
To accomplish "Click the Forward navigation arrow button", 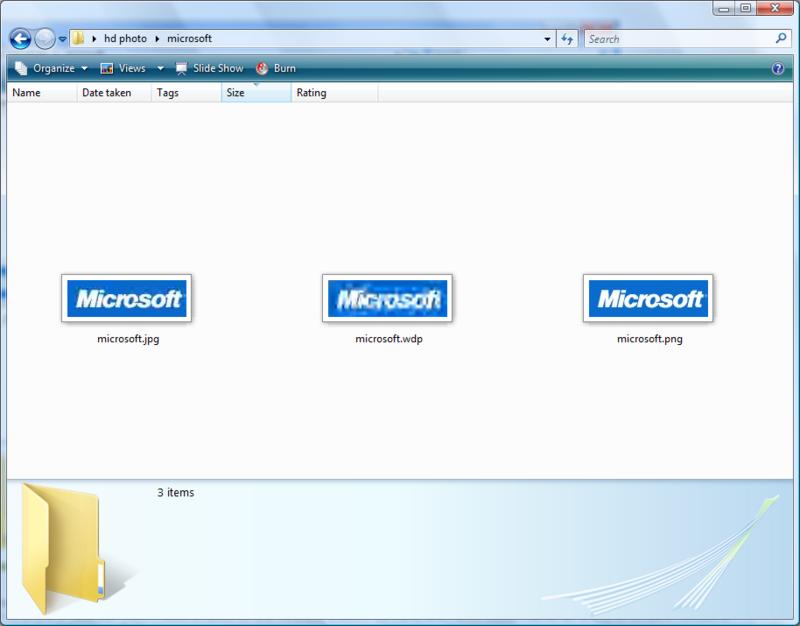I will point(45,39).
